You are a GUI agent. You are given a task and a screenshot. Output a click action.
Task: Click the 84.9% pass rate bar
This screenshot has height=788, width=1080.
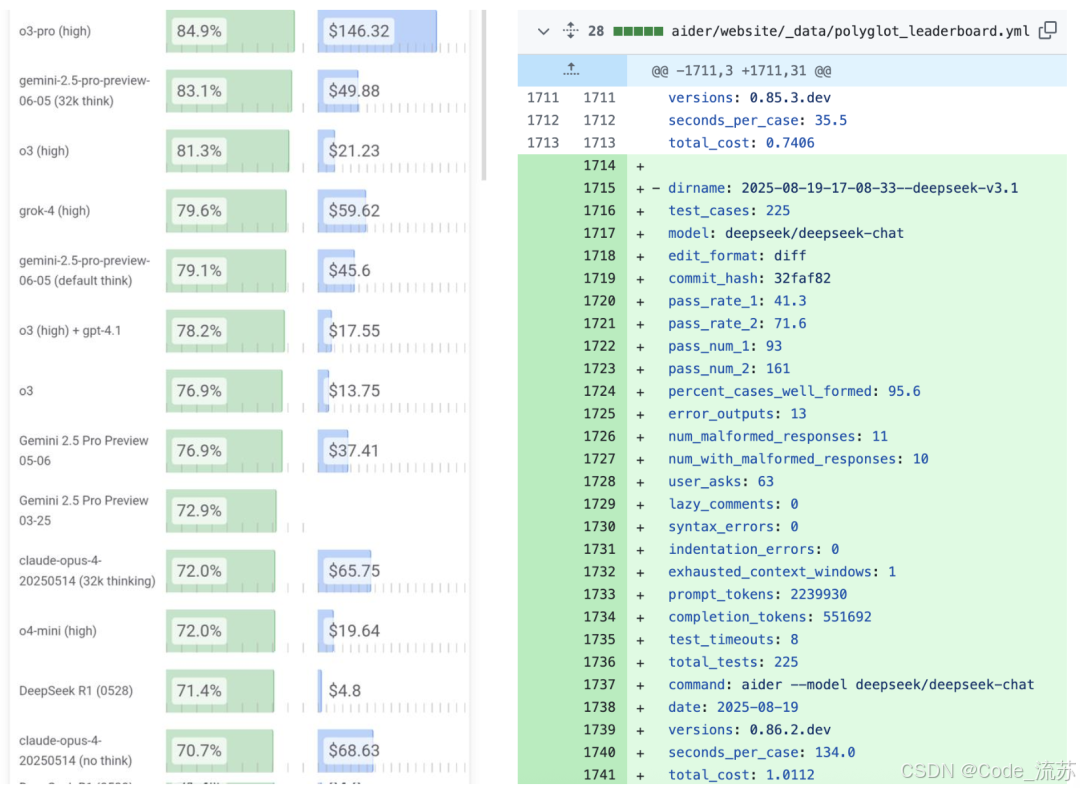pos(230,31)
